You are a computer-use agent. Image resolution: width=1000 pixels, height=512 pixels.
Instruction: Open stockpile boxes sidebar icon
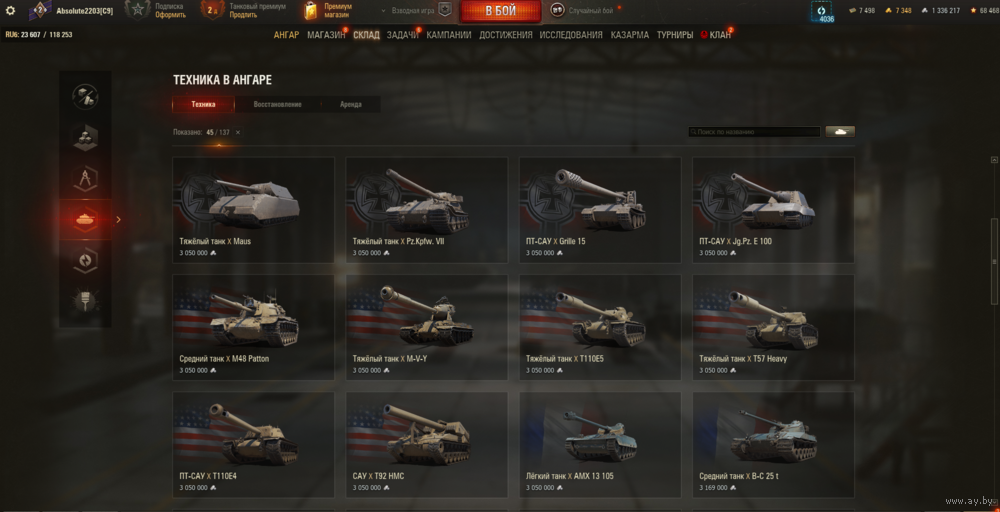click(85, 137)
